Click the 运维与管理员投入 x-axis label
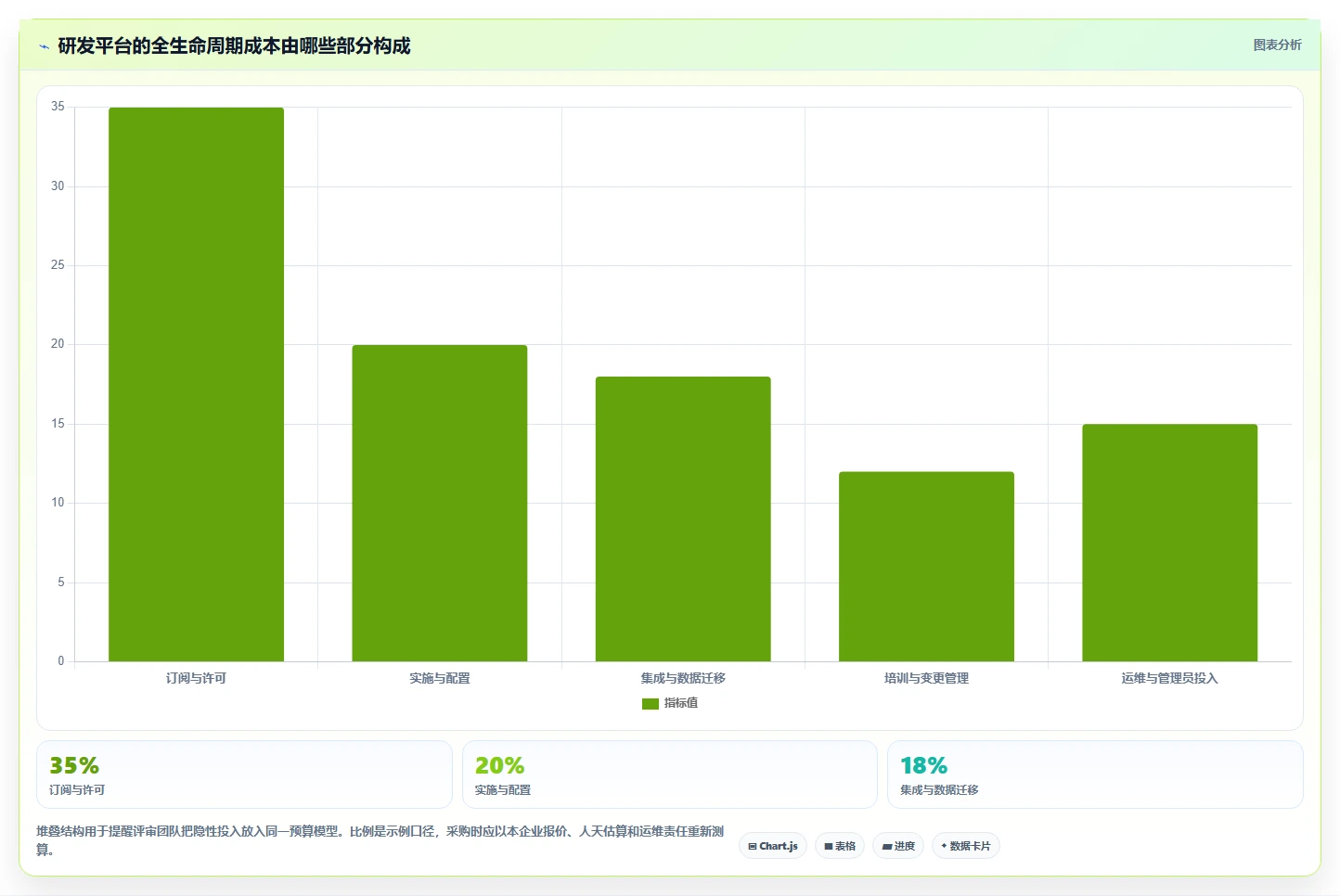 1169,679
